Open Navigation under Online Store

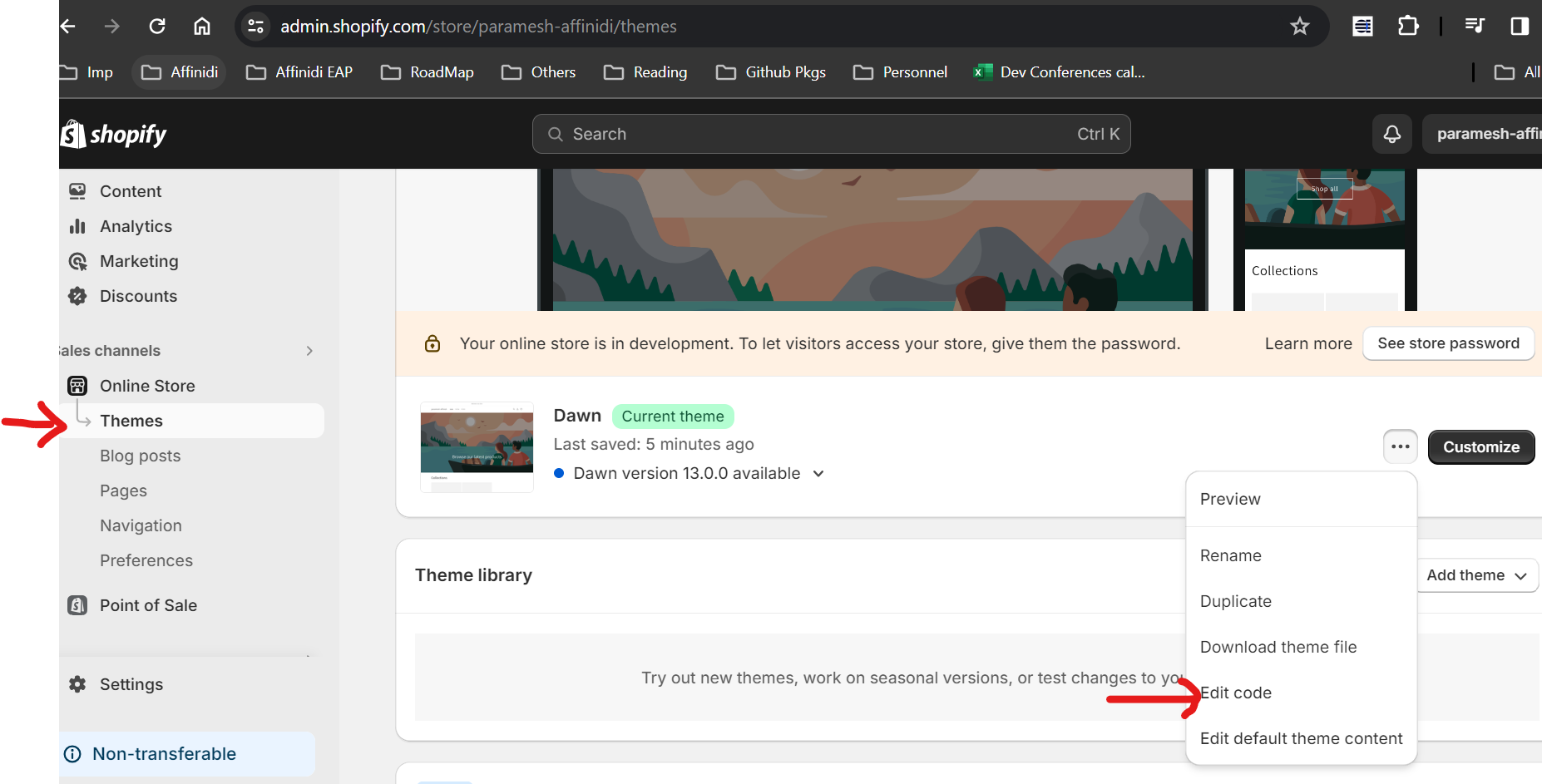[x=141, y=525]
